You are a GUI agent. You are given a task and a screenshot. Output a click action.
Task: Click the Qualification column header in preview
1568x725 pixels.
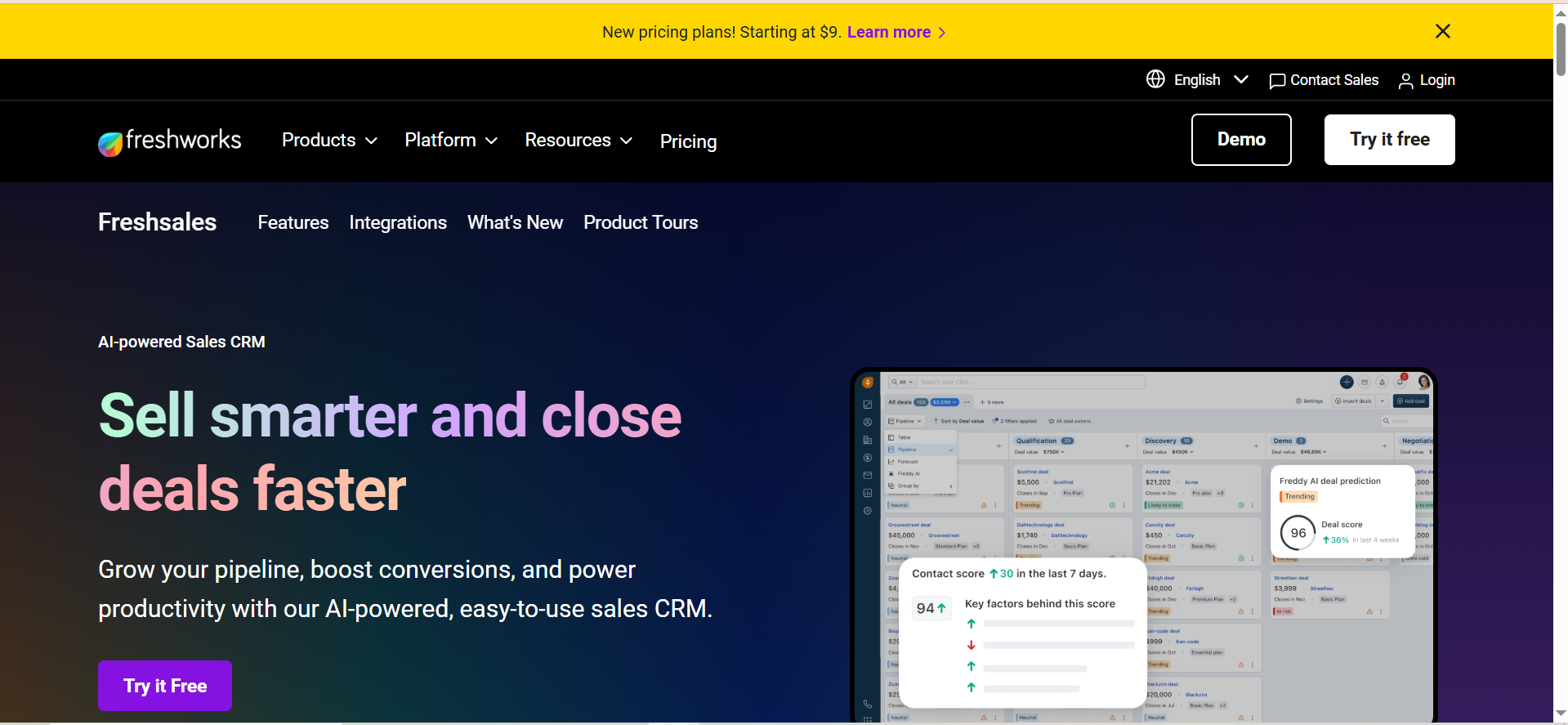[x=1044, y=441]
